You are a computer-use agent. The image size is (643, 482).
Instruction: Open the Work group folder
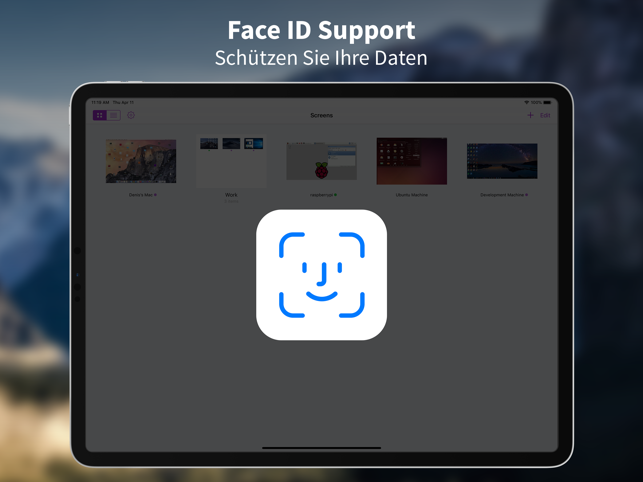click(x=231, y=161)
